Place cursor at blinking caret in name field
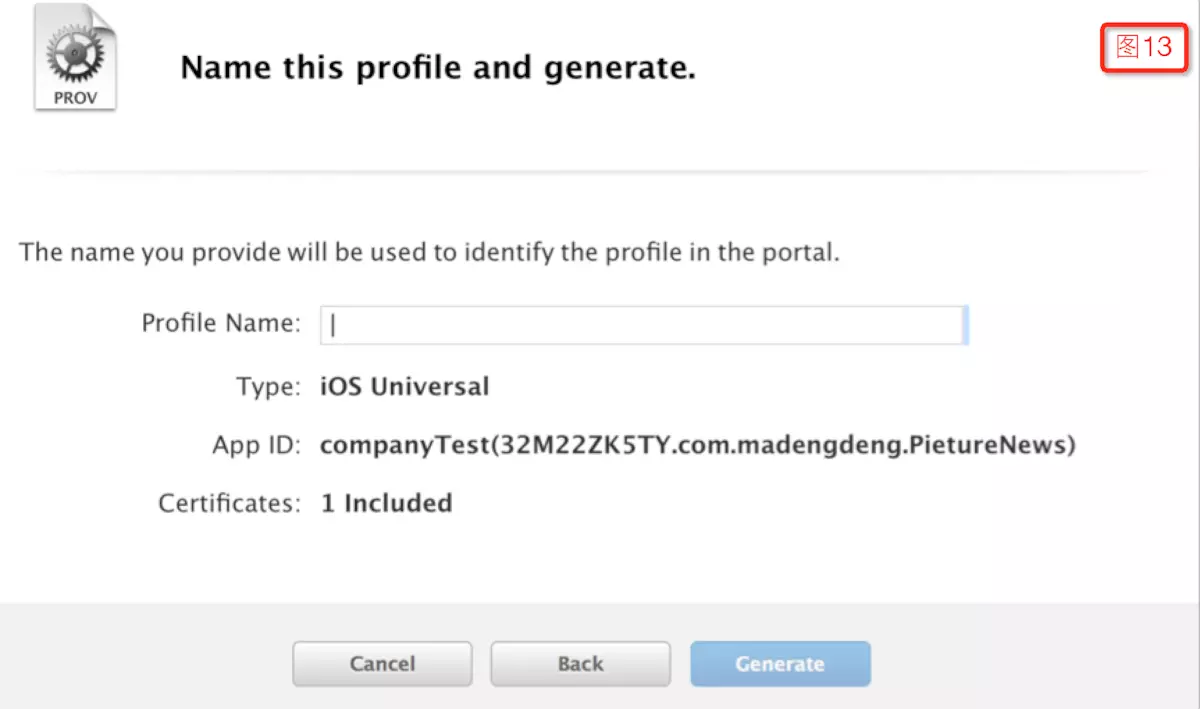1200x709 pixels. 335,325
